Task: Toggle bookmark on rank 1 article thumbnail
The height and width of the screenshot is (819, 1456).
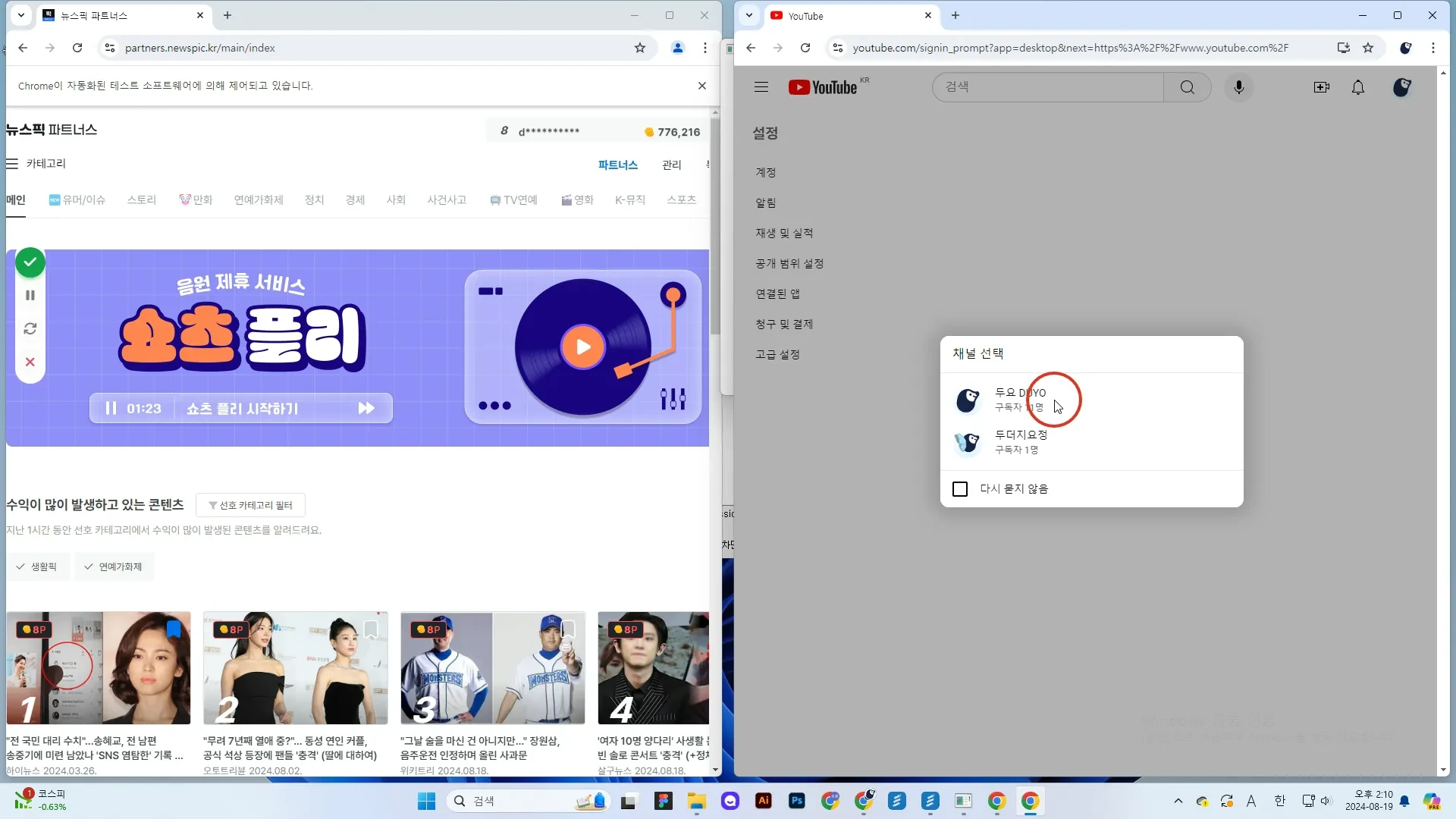Action: [x=174, y=629]
